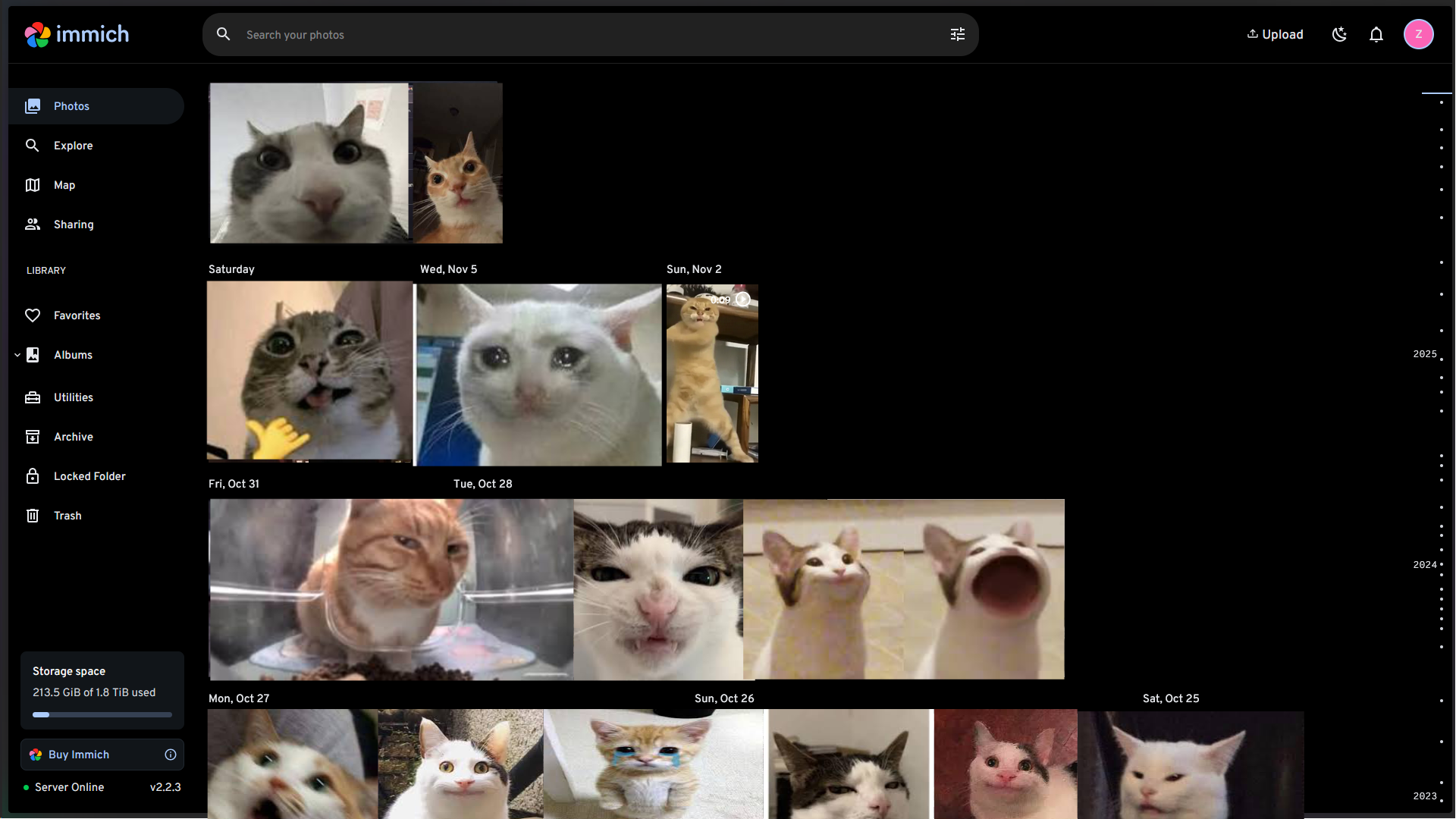Open search filter options icon

[x=957, y=34]
